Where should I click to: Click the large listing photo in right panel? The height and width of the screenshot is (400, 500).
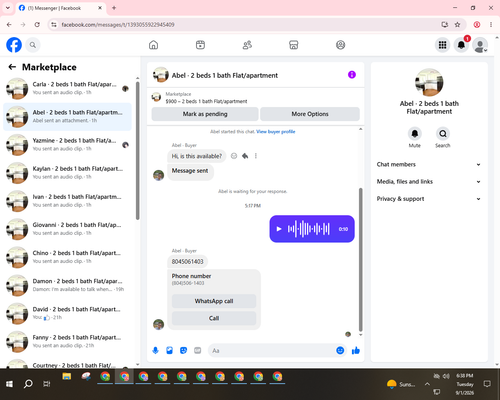tap(429, 82)
